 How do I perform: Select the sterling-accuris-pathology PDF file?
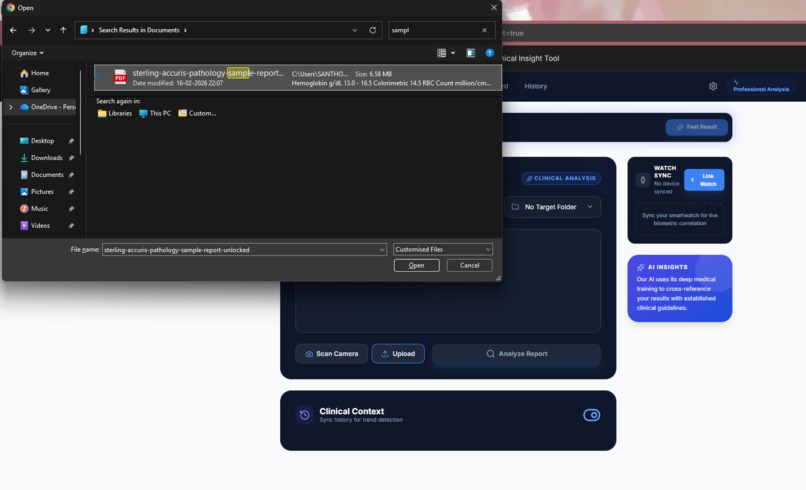pyautogui.click(x=298, y=78)
